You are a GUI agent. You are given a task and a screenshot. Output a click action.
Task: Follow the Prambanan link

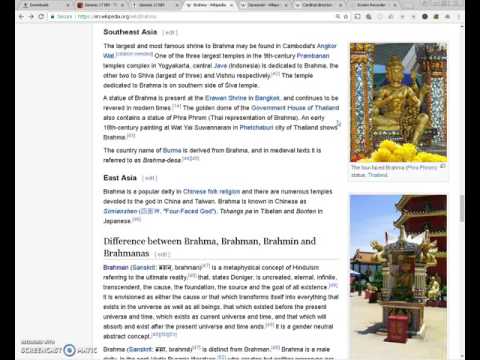click(313, 56)
